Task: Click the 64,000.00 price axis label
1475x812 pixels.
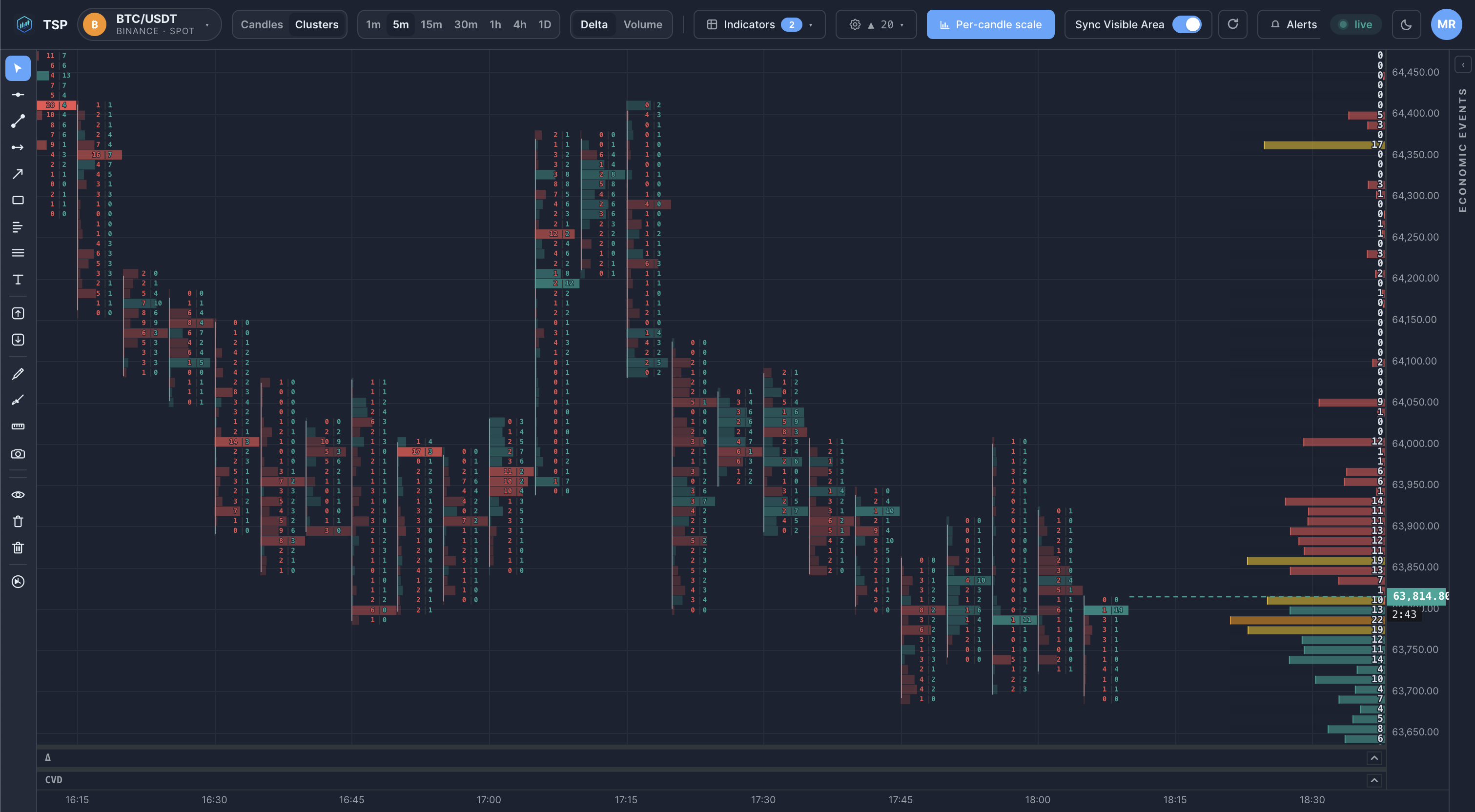Action: (1414, 443)
